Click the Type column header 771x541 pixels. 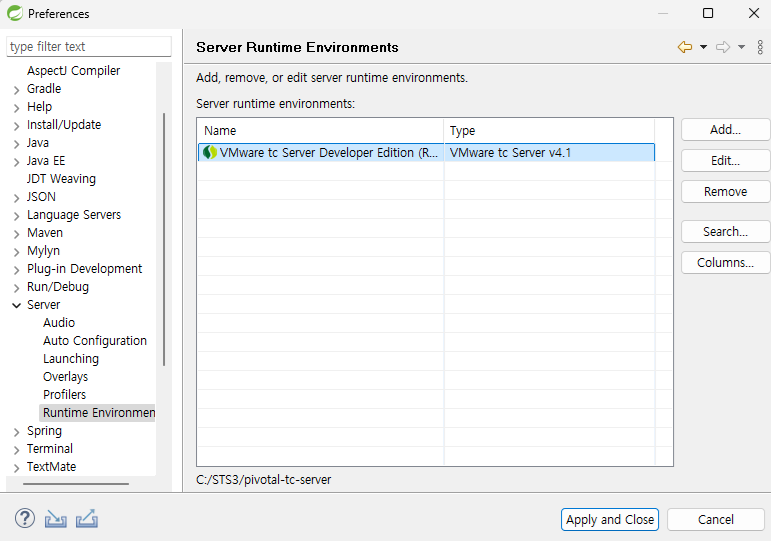(549, 131)
